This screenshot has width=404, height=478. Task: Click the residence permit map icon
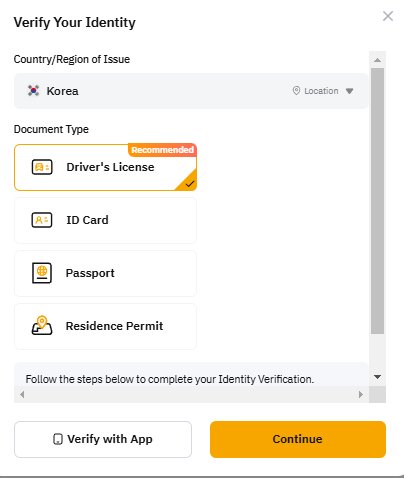click(x=42, y=326)
